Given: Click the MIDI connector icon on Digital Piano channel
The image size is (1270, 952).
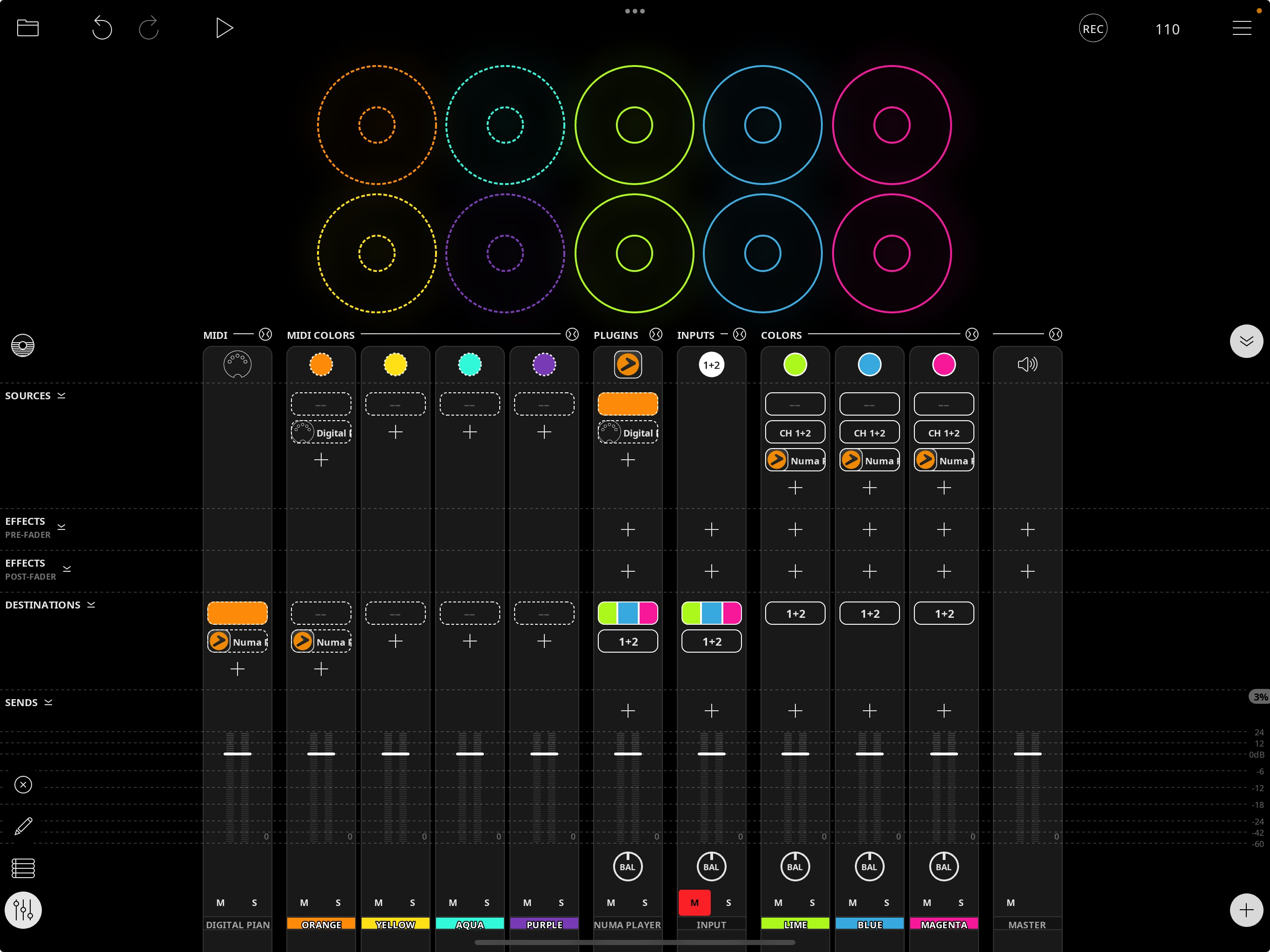Looking at the screenshot, I should pyautogui.click(x=237, y=364).
